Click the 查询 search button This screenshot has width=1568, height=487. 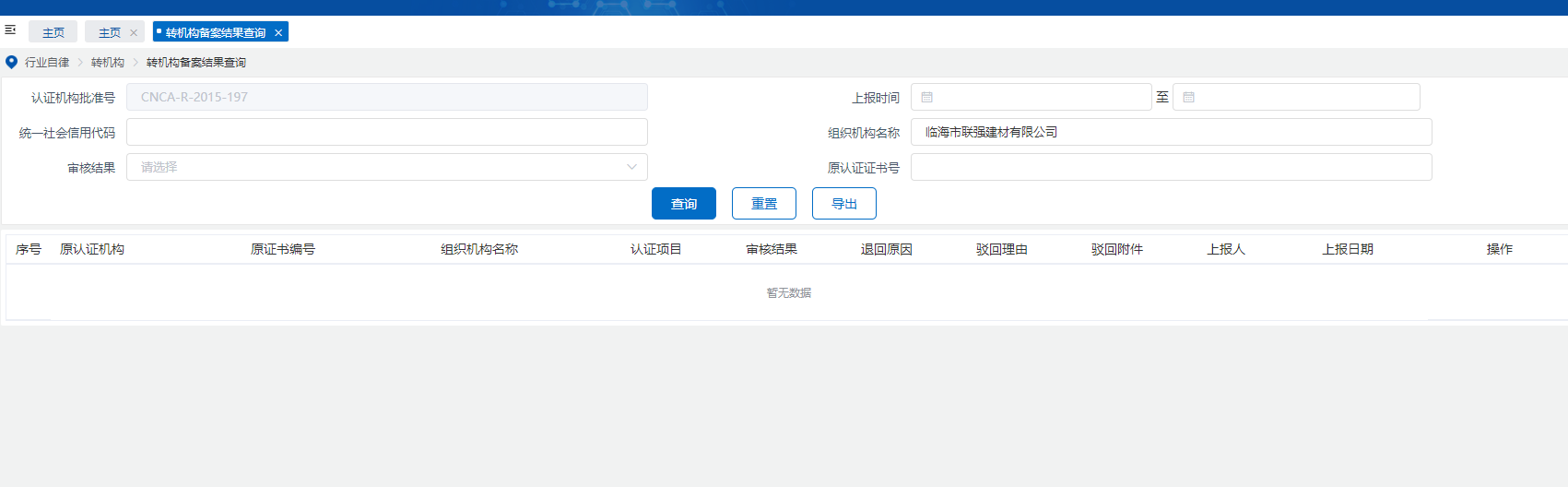(684, 204)
